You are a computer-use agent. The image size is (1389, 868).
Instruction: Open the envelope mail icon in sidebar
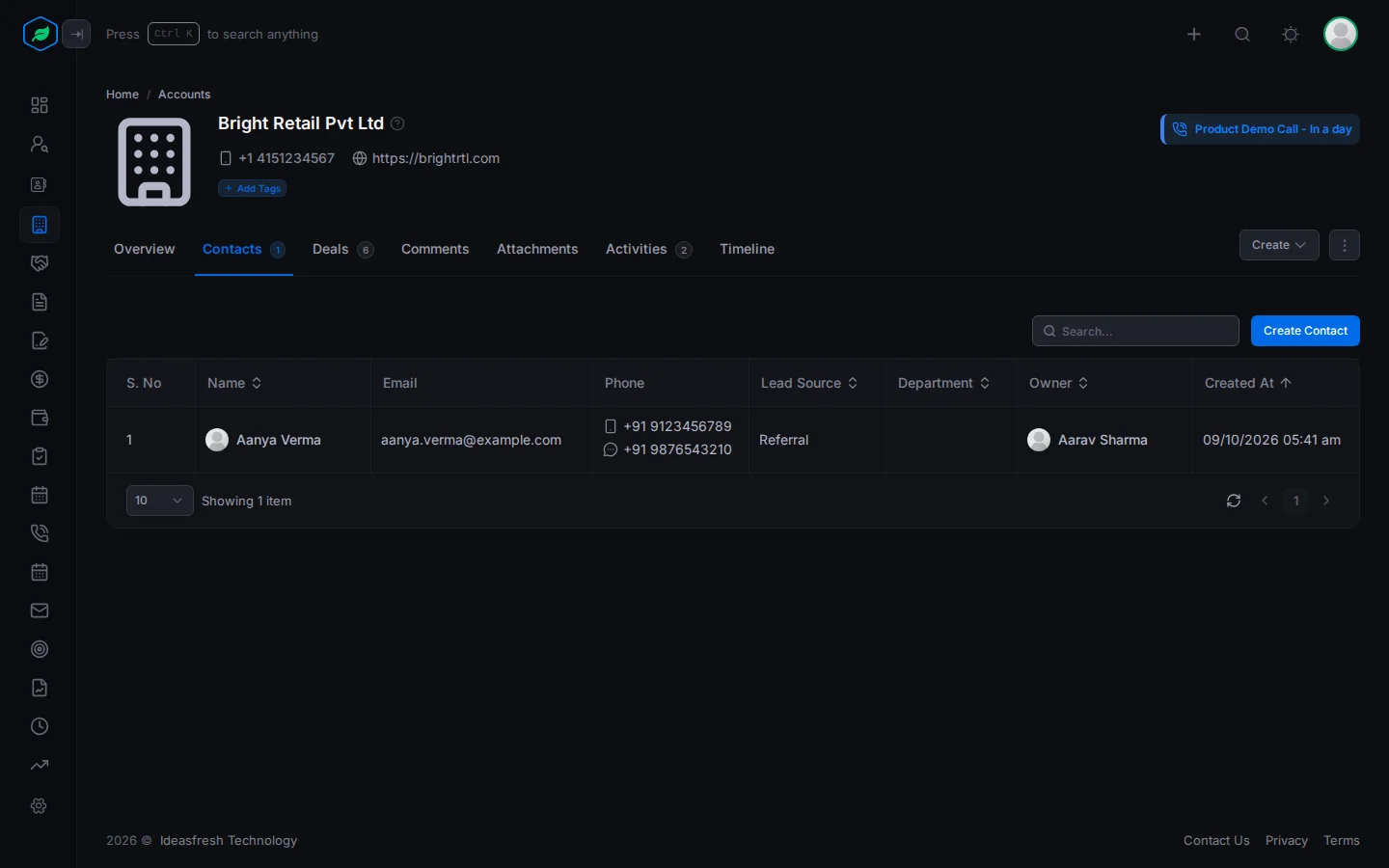(40, 610)
